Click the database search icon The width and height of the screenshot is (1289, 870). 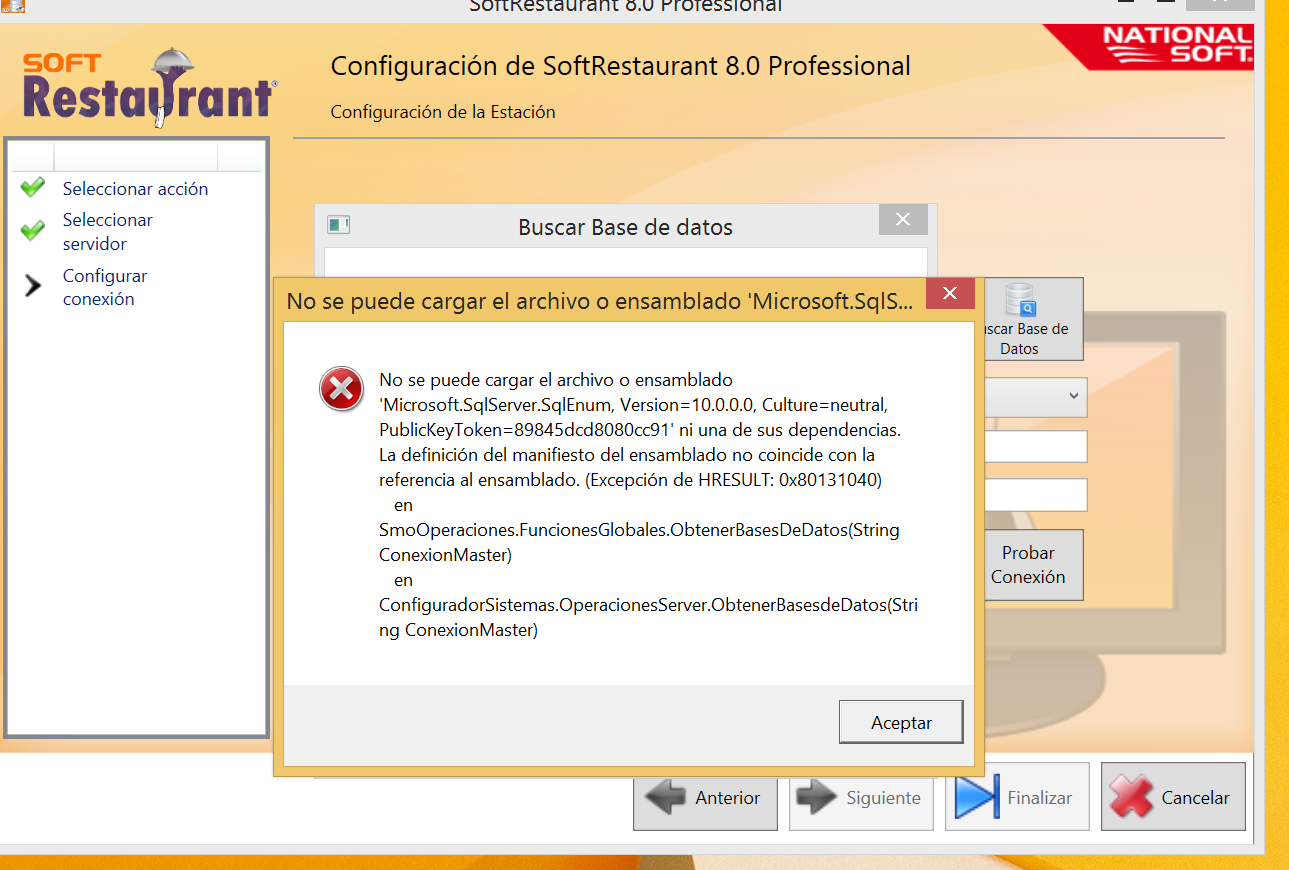1021,299
